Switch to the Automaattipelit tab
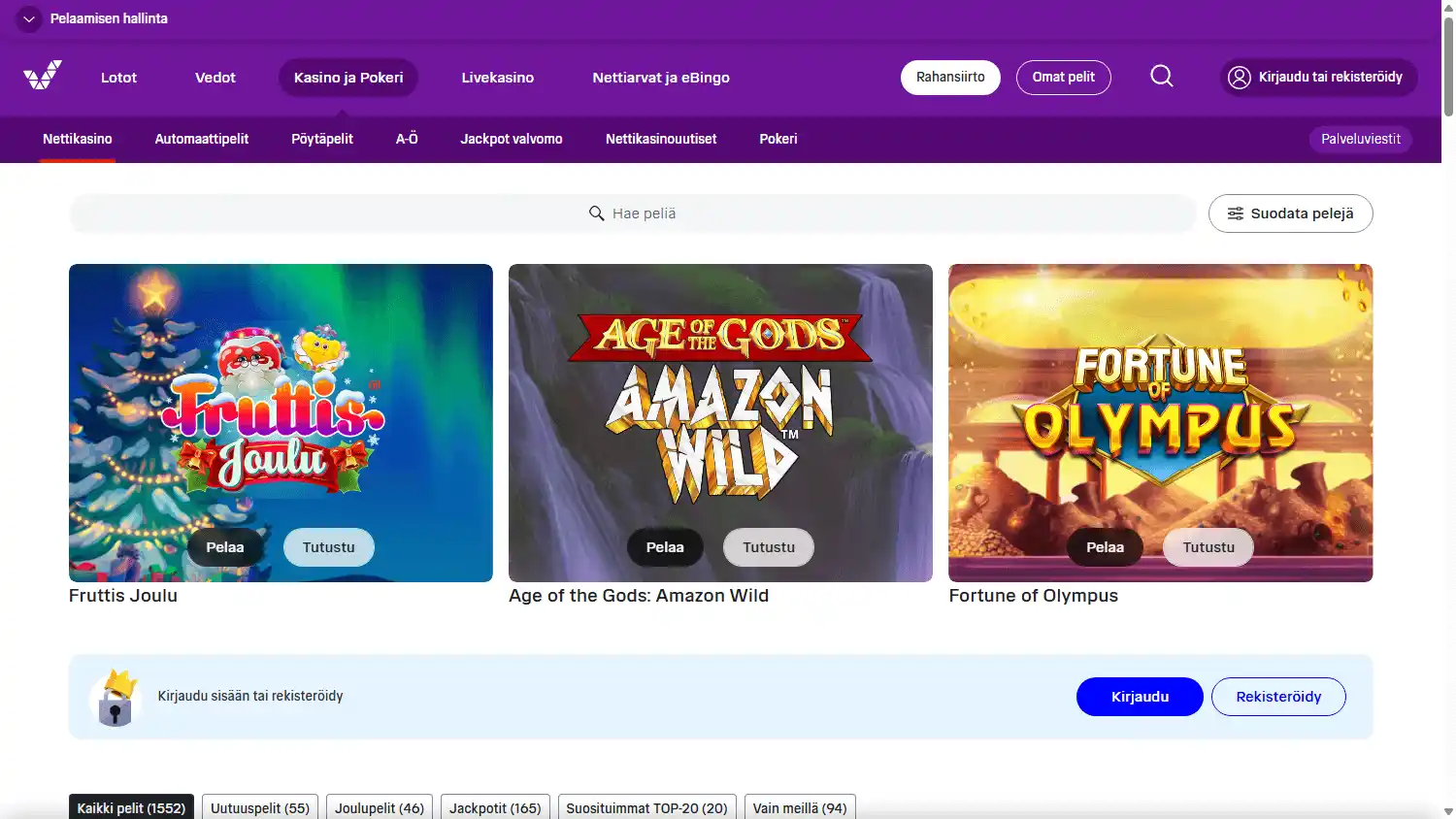1456x819 pixels. [202, 139]
